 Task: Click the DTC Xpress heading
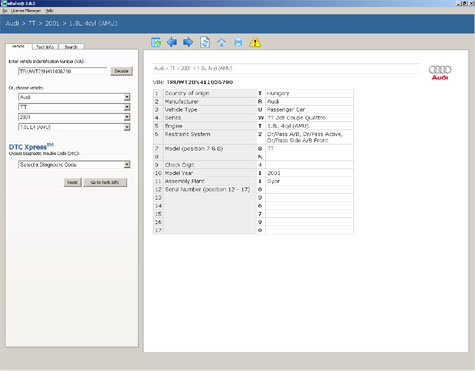coord(31,147)
